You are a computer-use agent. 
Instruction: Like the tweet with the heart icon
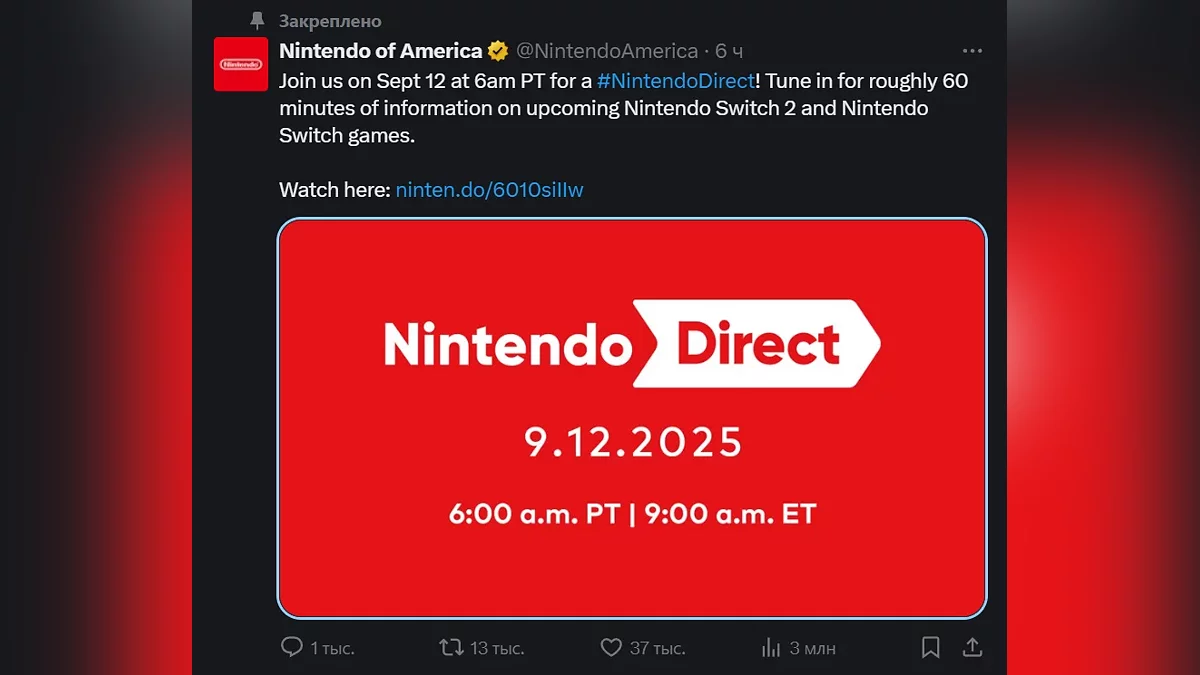click(x=611, y=648)
